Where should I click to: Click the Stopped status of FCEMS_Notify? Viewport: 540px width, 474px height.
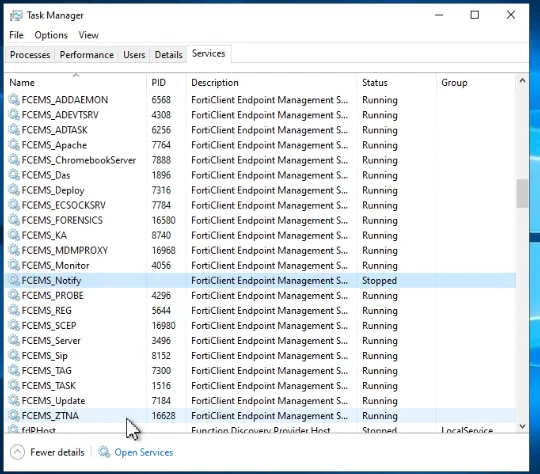(379, 281)
